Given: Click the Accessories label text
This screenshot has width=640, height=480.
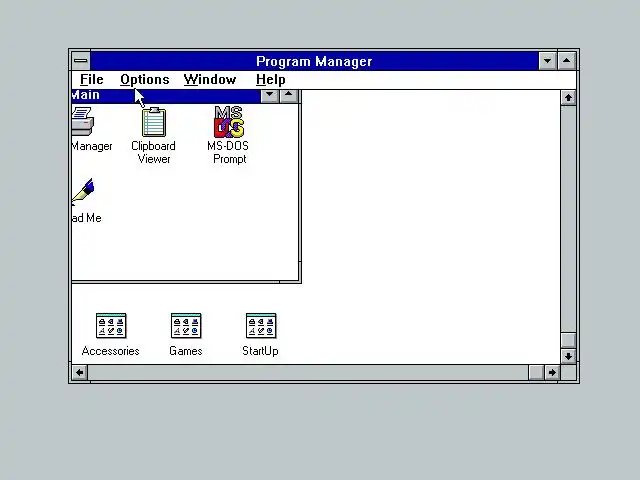Looking at the screenshot, I should pos(111,351).
